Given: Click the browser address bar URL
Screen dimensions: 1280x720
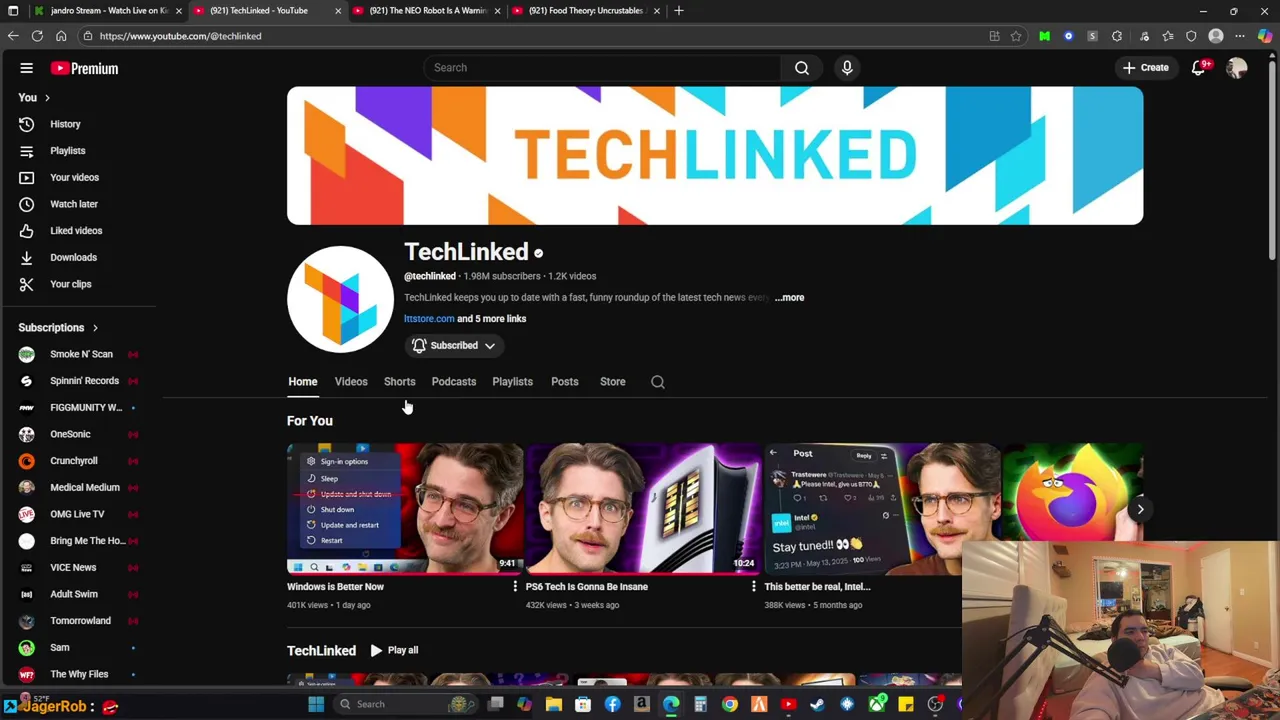Looking at the screenshot, I should pos(181,36).
